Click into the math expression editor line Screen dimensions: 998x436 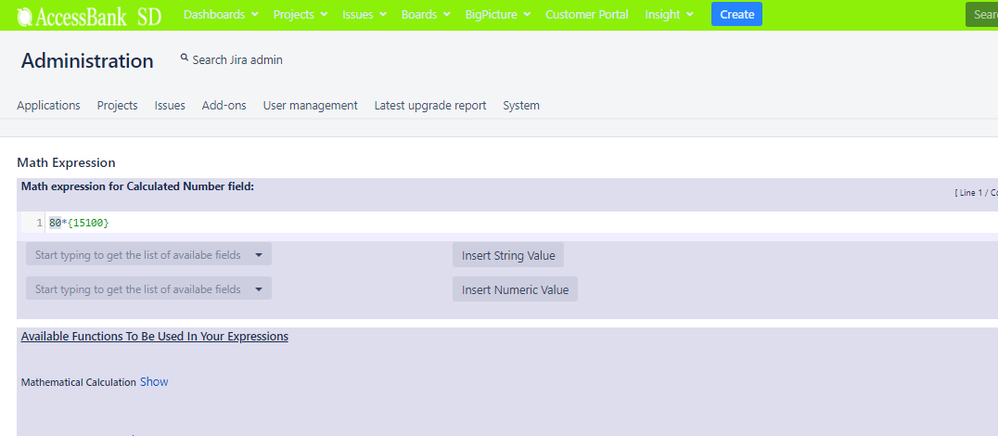pyautogui.click(x=522, y=223)
